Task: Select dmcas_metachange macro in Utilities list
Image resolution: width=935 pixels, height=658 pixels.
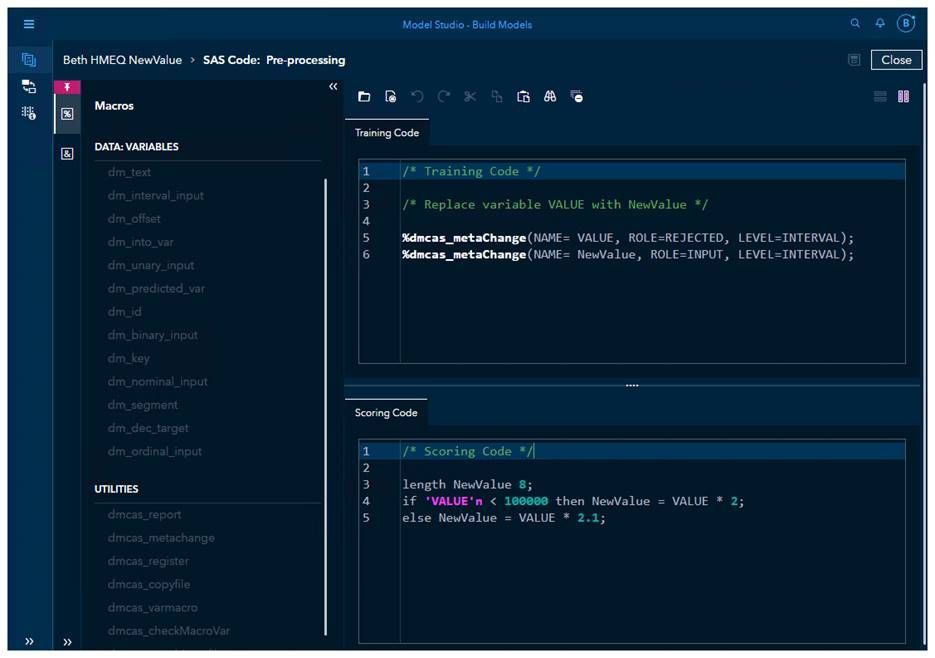Action: [x=161, y=538]
